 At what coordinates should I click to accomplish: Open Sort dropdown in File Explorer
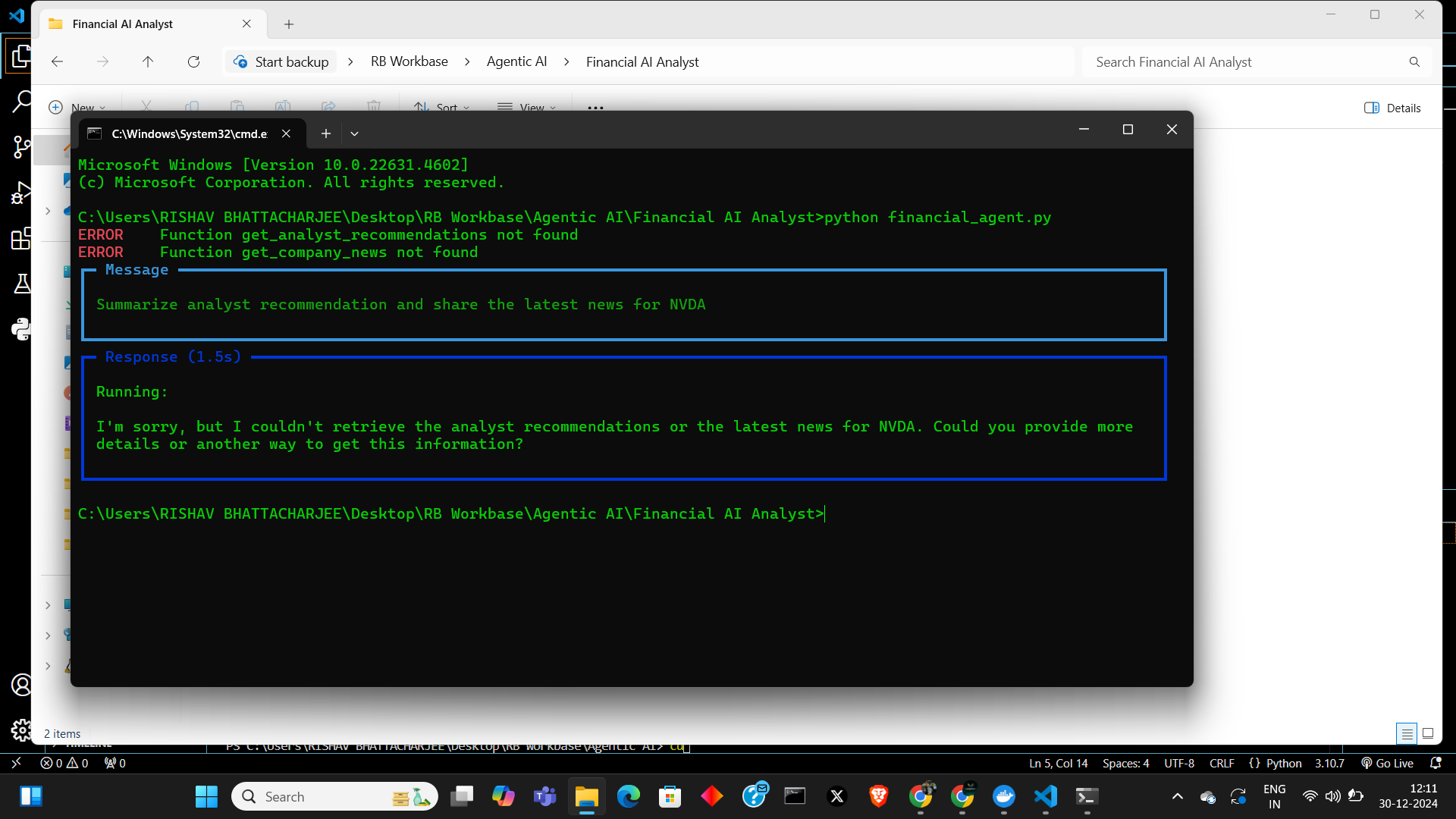(x=442, y=108)
